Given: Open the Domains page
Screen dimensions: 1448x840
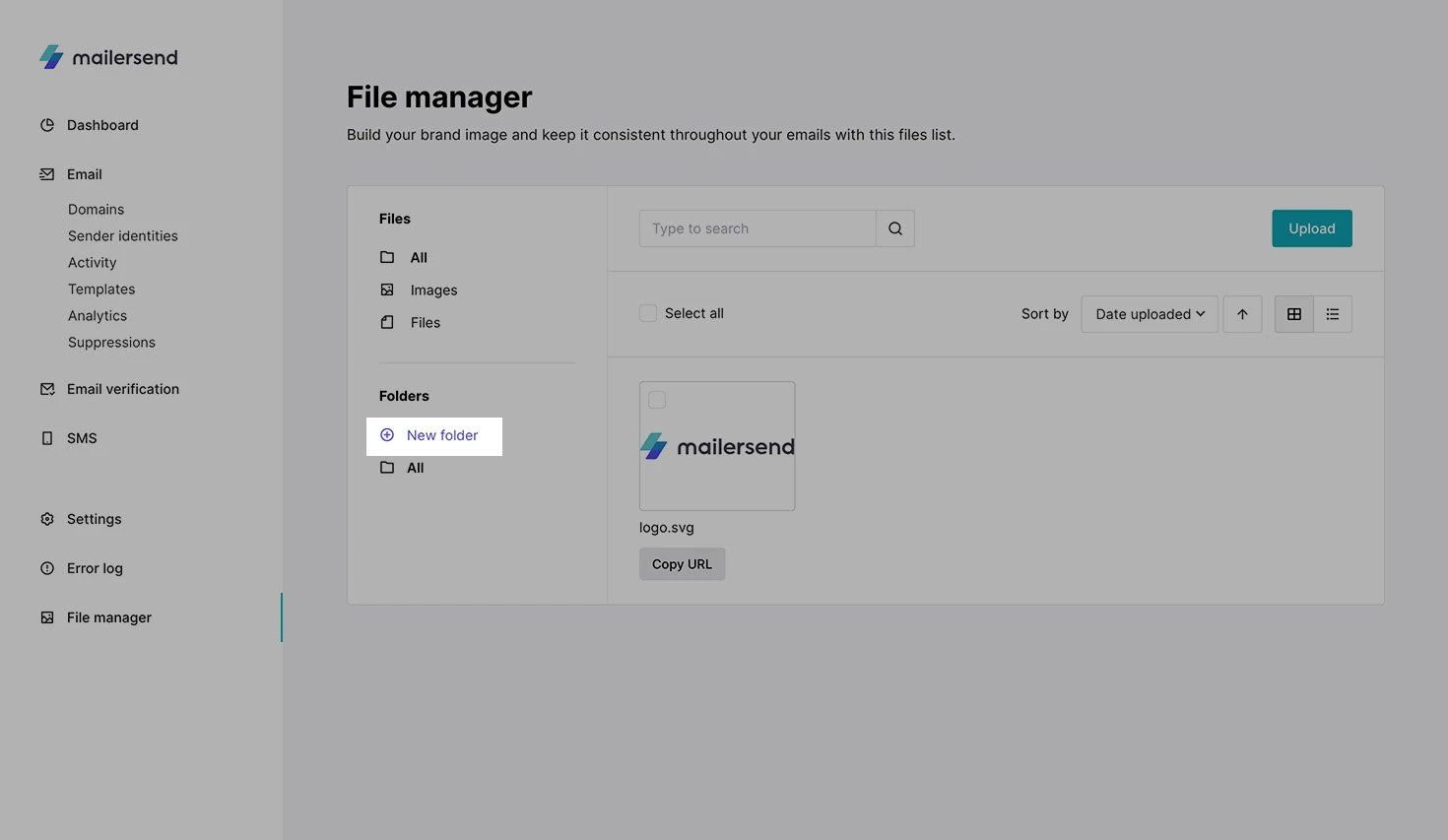Looking at the screenshot, I should tap(96, 210).
